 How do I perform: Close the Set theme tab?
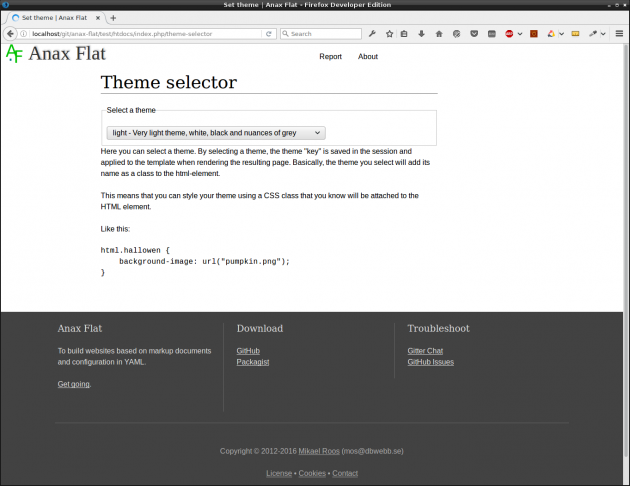tap(98, 18)
